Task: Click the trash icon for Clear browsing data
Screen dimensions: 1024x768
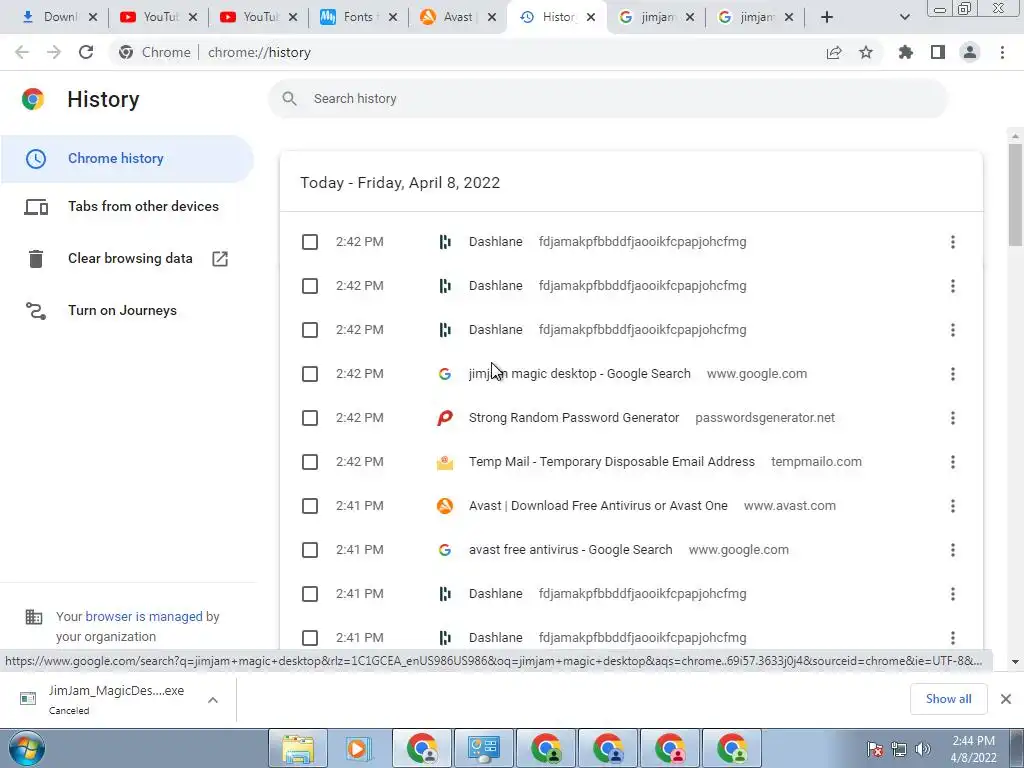Action: 36,259
